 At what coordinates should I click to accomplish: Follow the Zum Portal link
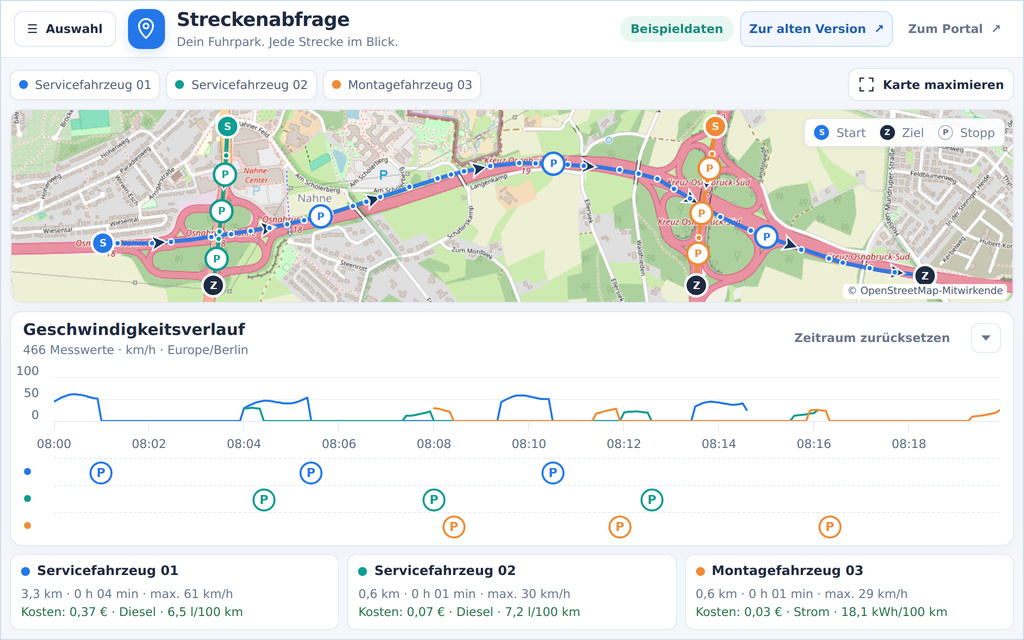[953, 29]
